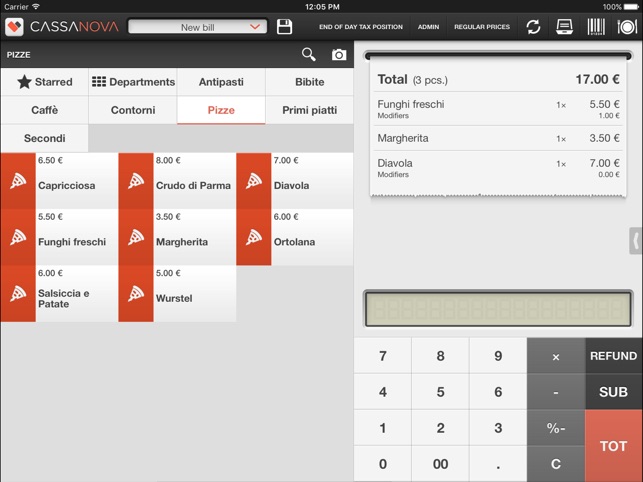Screen dimensions: 643x482
Task: Expand the side panel handle arrow
Action: [636, 241]
